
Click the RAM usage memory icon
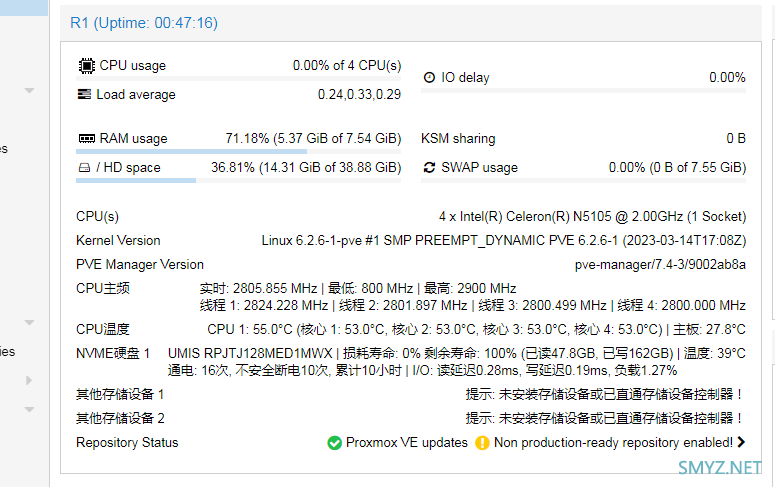coord(86,138)
